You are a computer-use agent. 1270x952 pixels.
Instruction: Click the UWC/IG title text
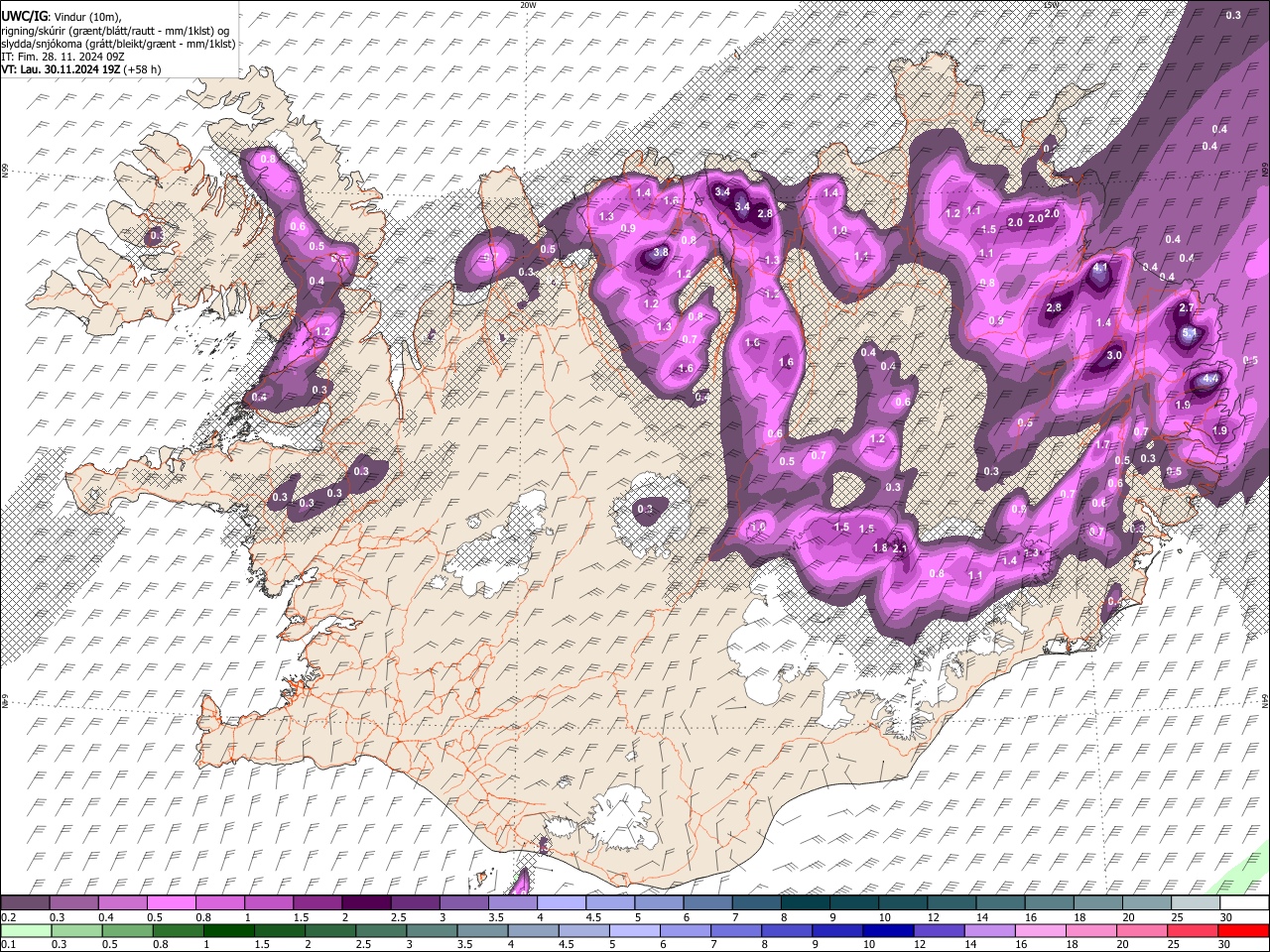click(x=24, y=15)
